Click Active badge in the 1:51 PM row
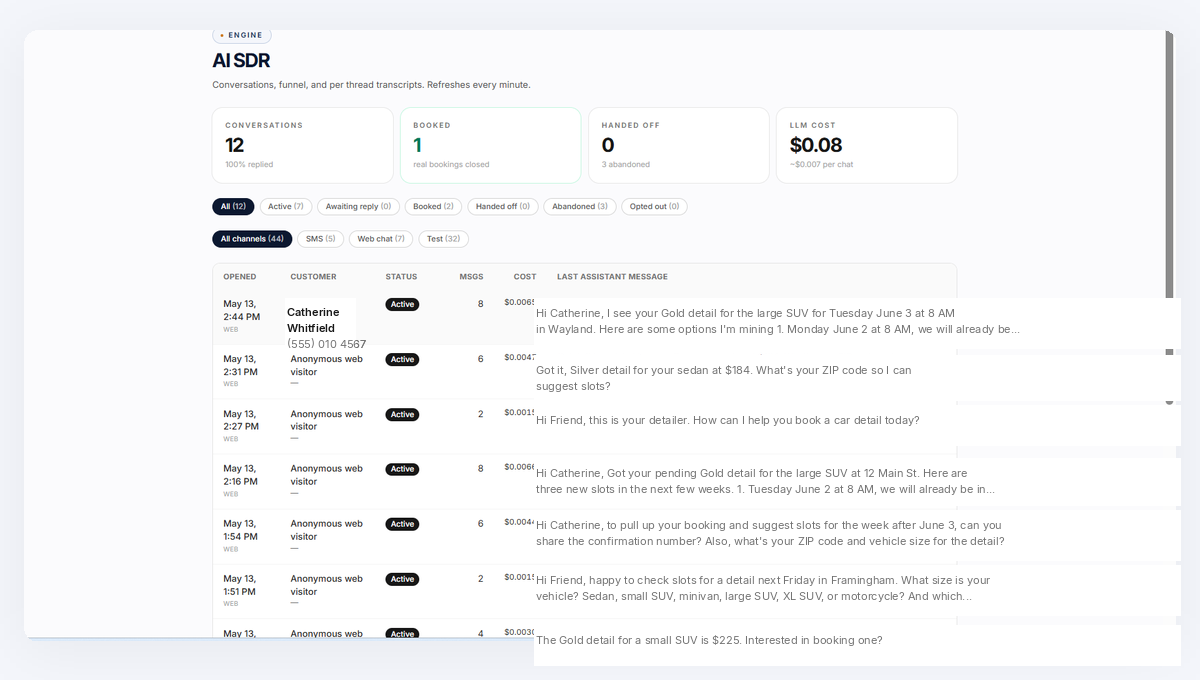The height and width of the screenshot is (680, 1200). click(x=402, y=579)
